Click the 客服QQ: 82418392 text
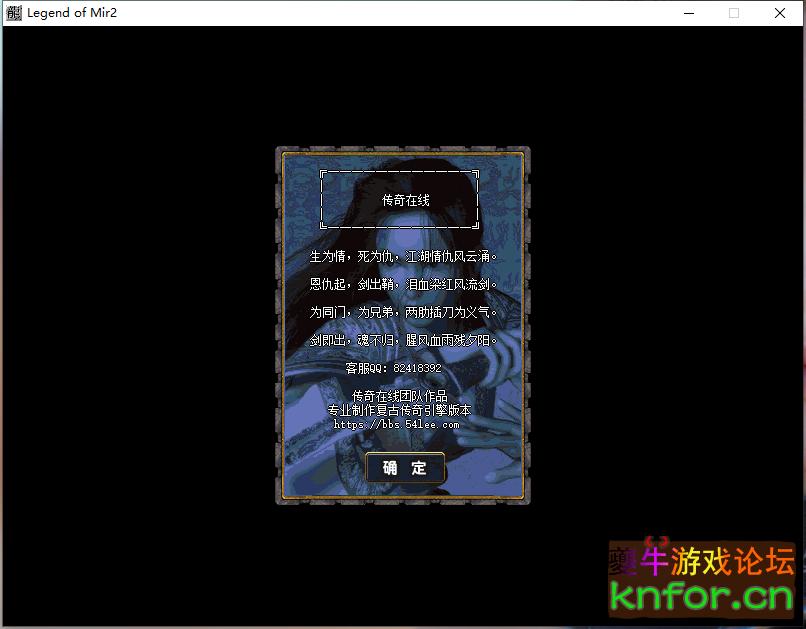806x629 pixels. 393,368
